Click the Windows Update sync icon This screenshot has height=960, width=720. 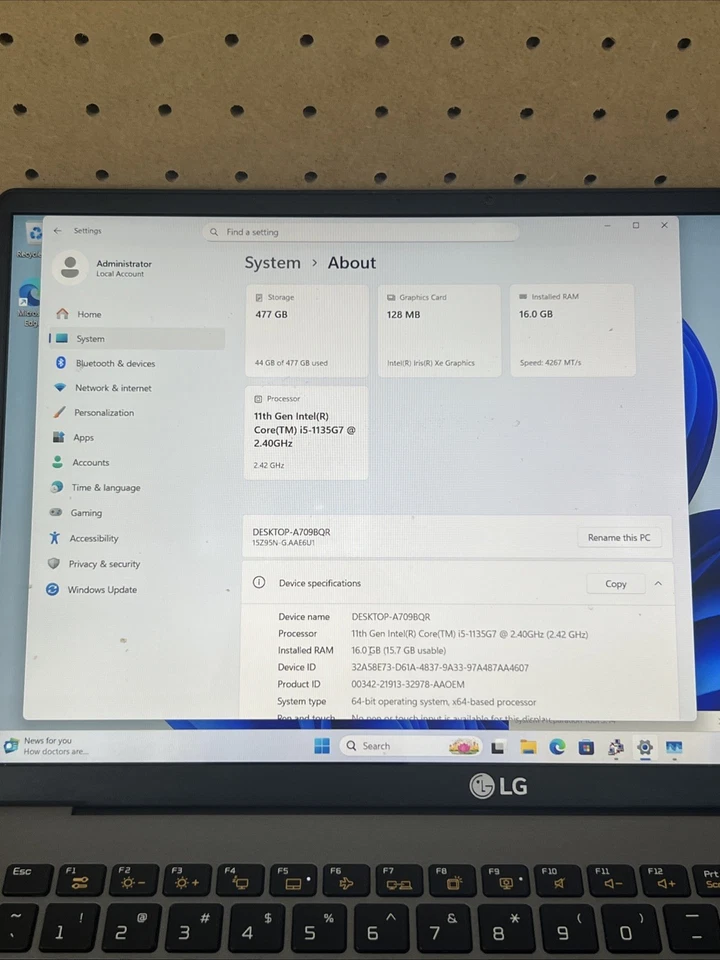coord(53,589)
